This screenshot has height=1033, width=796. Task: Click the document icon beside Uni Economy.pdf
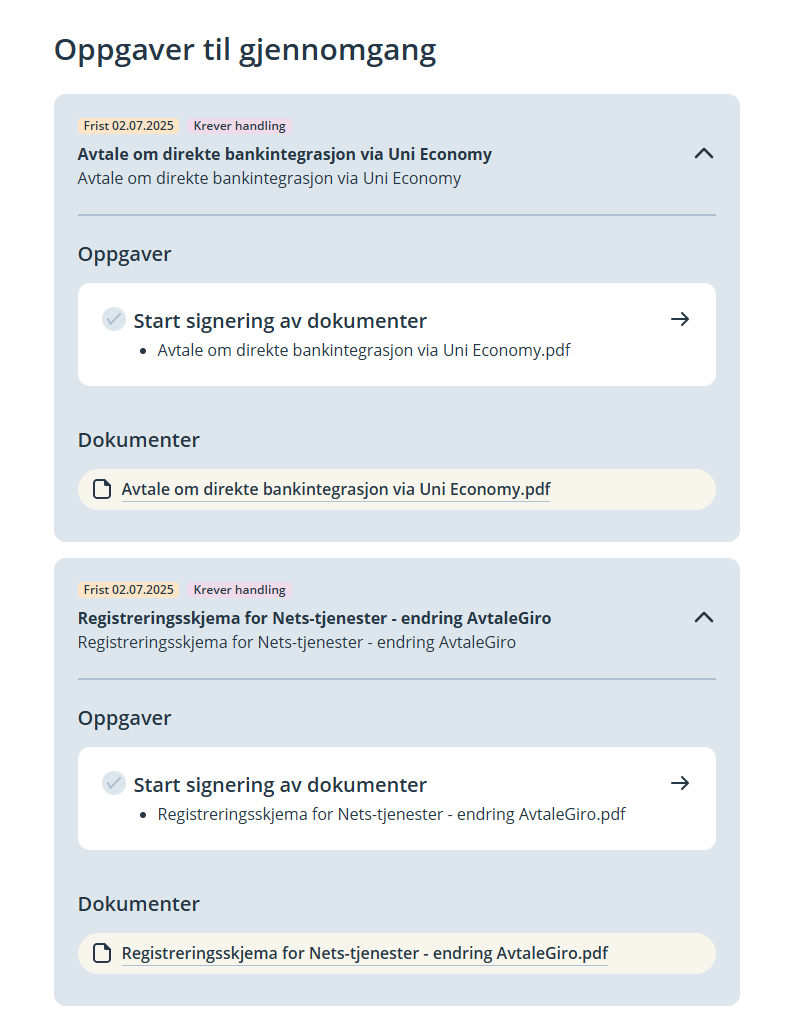click(x=102, y=490)
